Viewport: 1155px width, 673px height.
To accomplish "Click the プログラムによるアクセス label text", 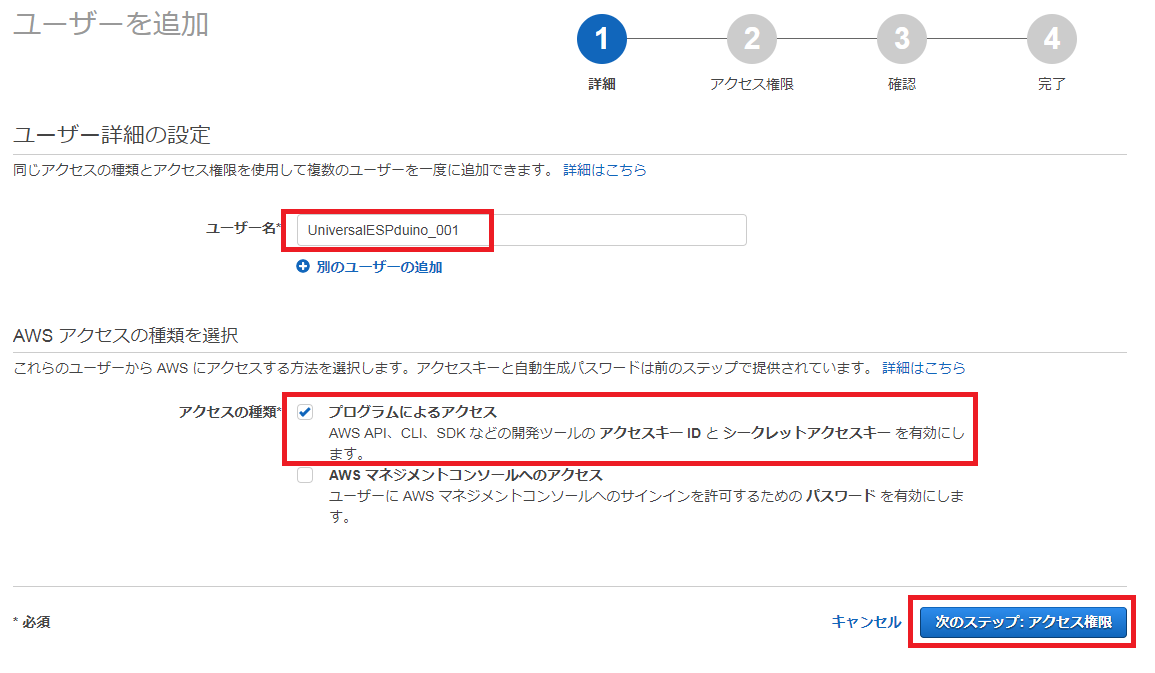I will click(x=412, y=412).
